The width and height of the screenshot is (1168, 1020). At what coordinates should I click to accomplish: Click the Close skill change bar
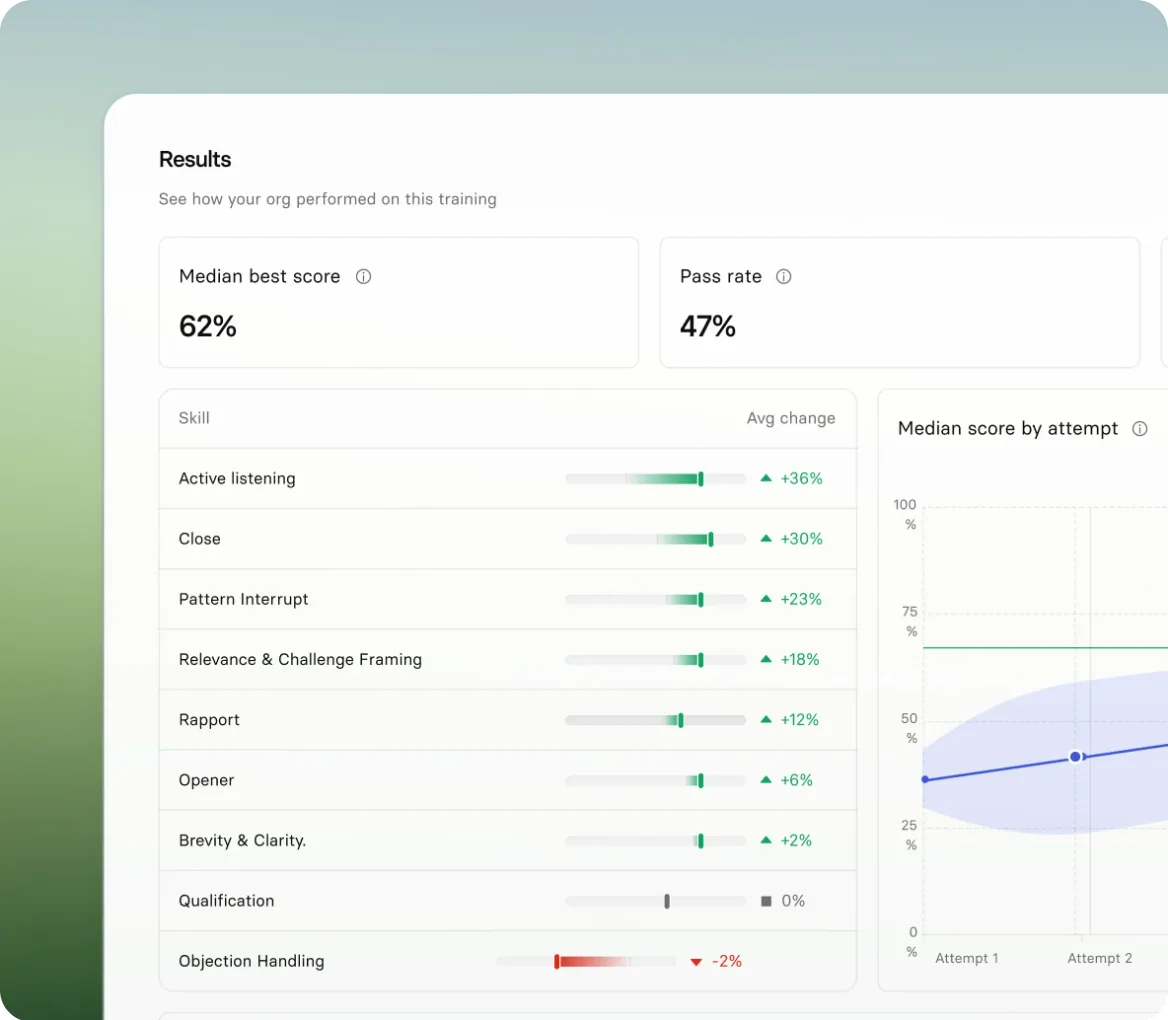point(656,539)
